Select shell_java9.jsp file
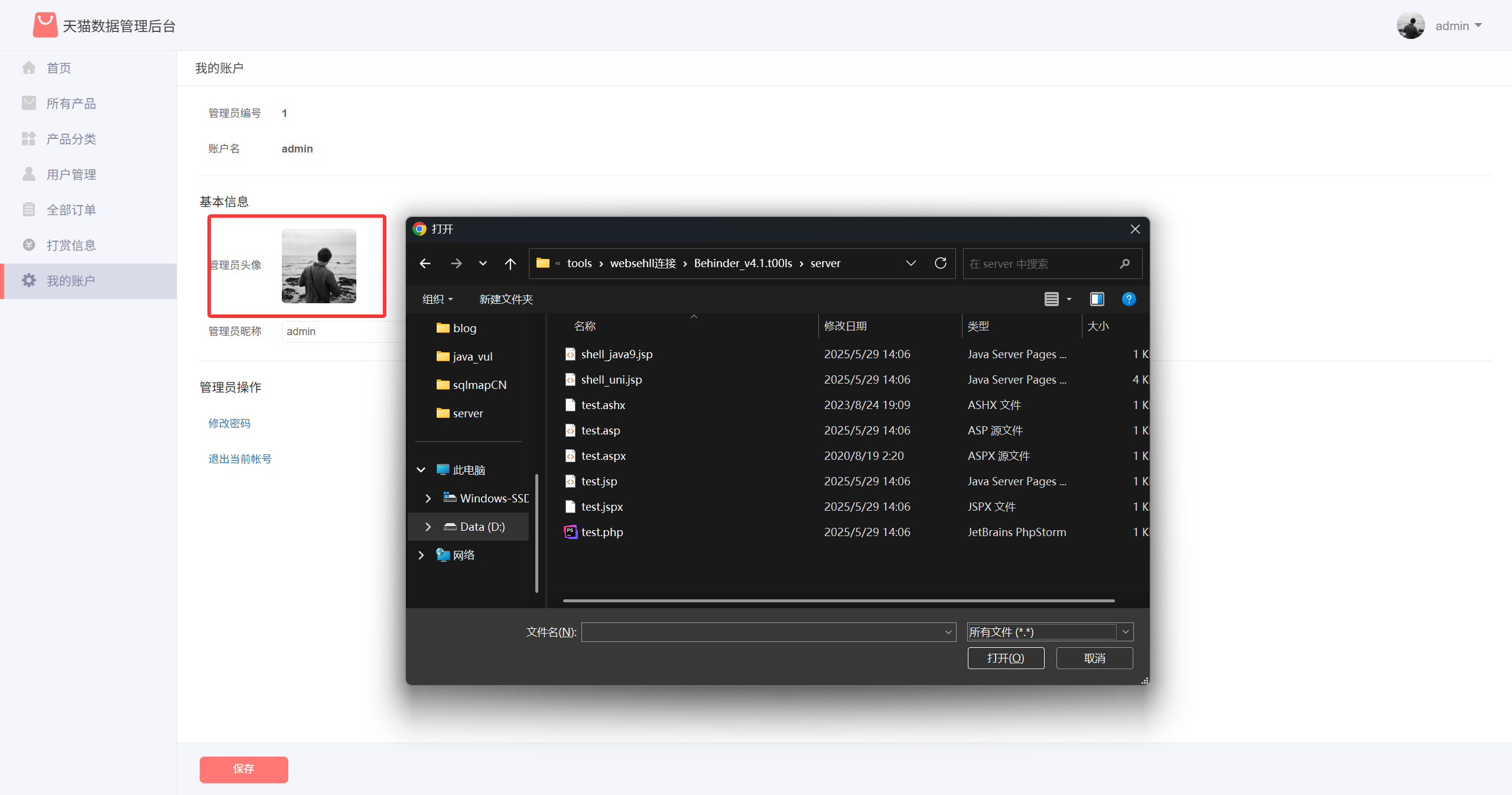 (616, 354)
